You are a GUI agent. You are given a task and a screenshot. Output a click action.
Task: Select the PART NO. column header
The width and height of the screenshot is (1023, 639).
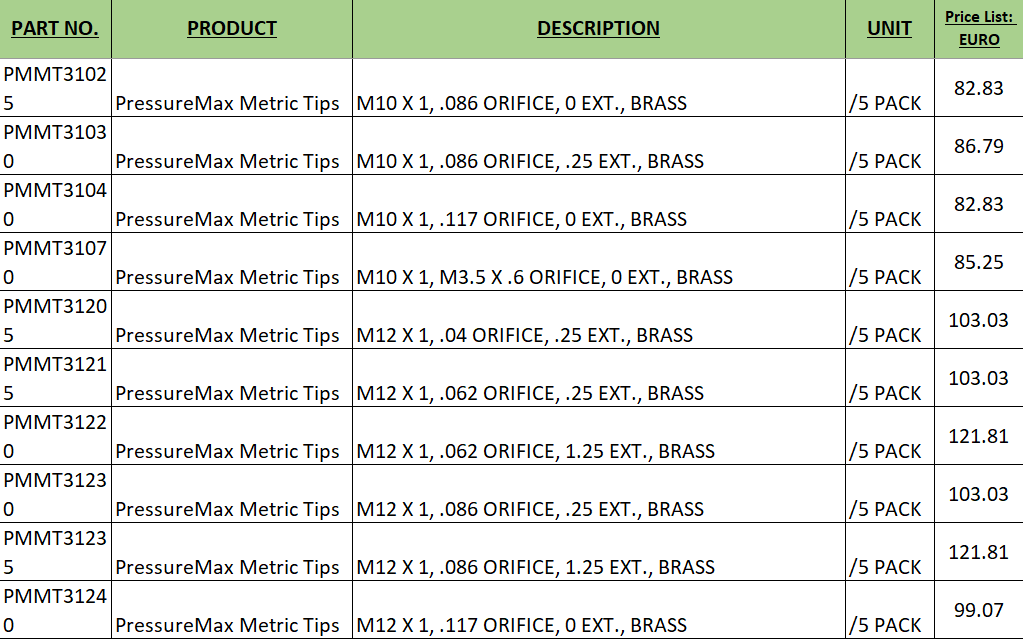tap(55, 29)
